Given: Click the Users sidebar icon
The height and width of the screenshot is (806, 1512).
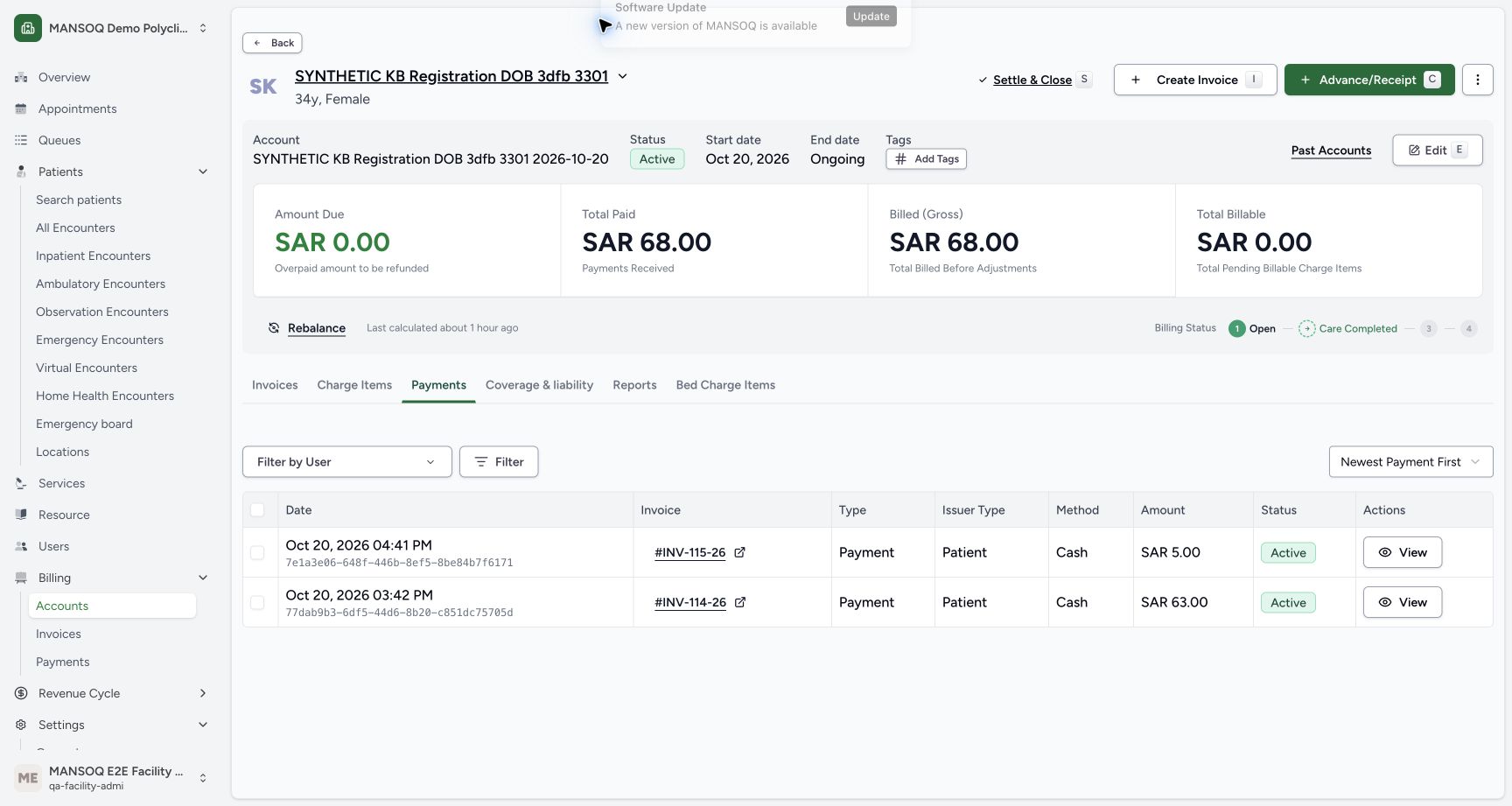Looking at the screenshot, I should 21,546.
